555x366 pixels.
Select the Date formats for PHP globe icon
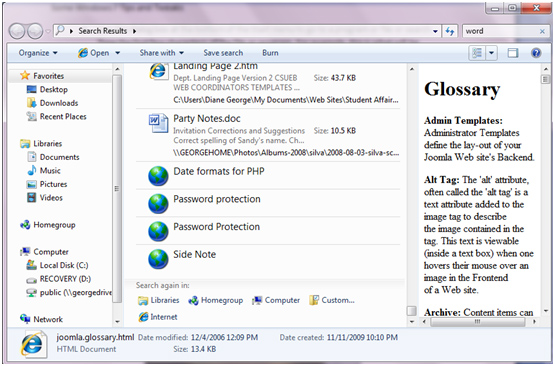click(x=158, y=176)
